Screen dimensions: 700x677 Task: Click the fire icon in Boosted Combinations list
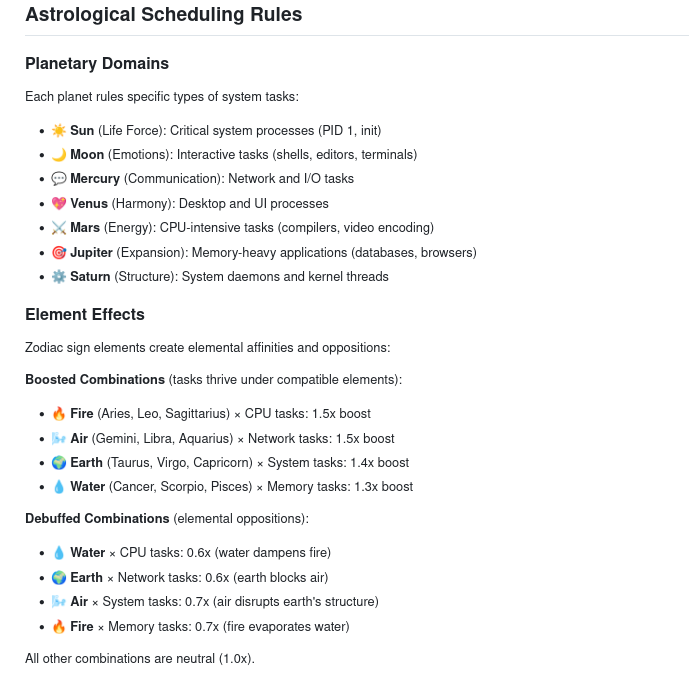58,413
